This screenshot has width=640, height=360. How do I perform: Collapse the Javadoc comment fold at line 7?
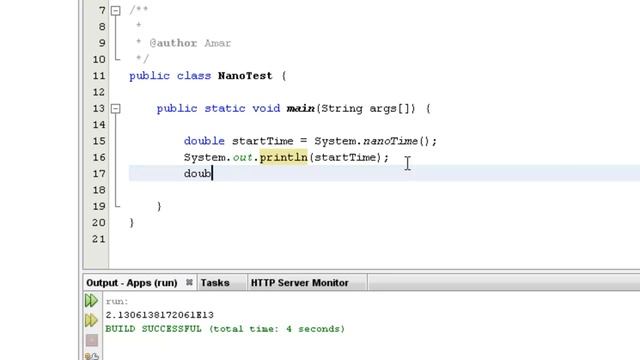[116, 11]
